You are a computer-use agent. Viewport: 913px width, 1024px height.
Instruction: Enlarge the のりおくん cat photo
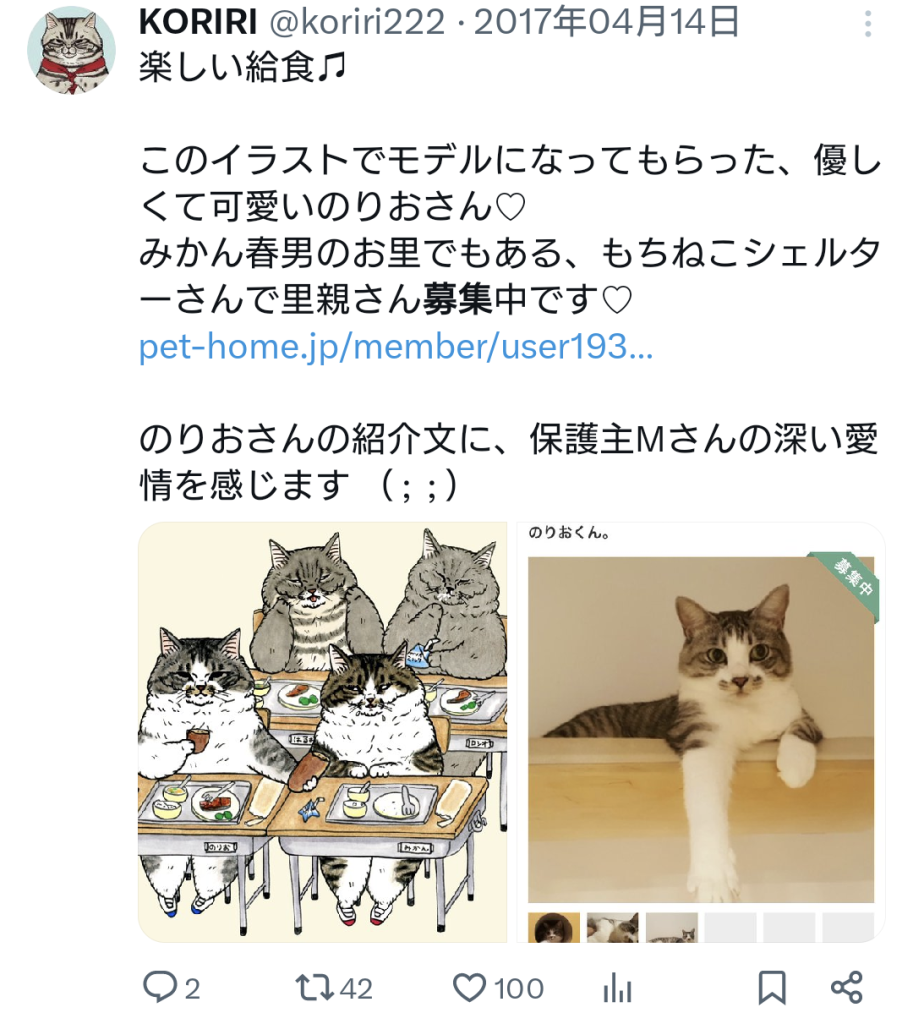[701, 729]
